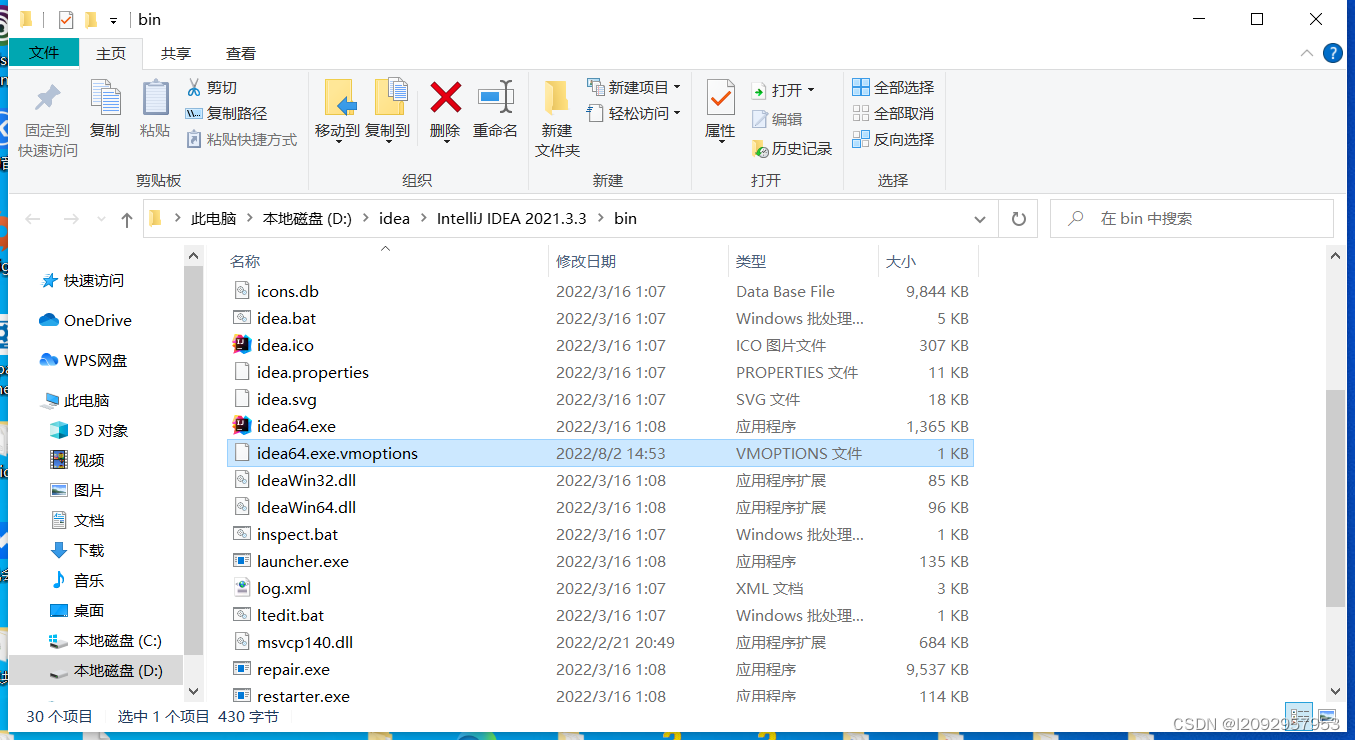Click the Refresh button beside address bar

(x=1019, y=219)
